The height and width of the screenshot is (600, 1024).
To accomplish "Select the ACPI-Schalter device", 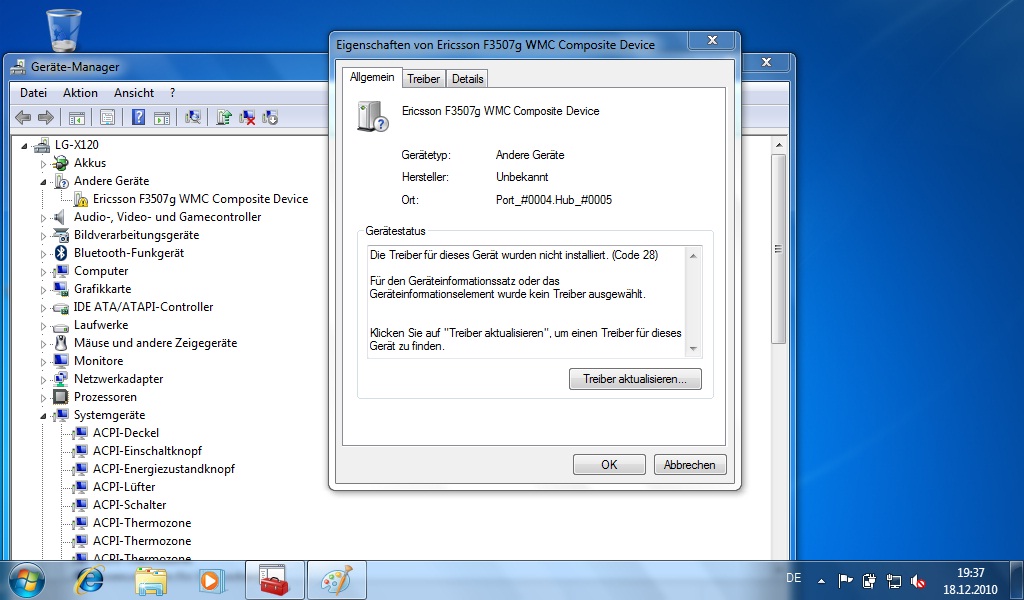I will 129,505.
